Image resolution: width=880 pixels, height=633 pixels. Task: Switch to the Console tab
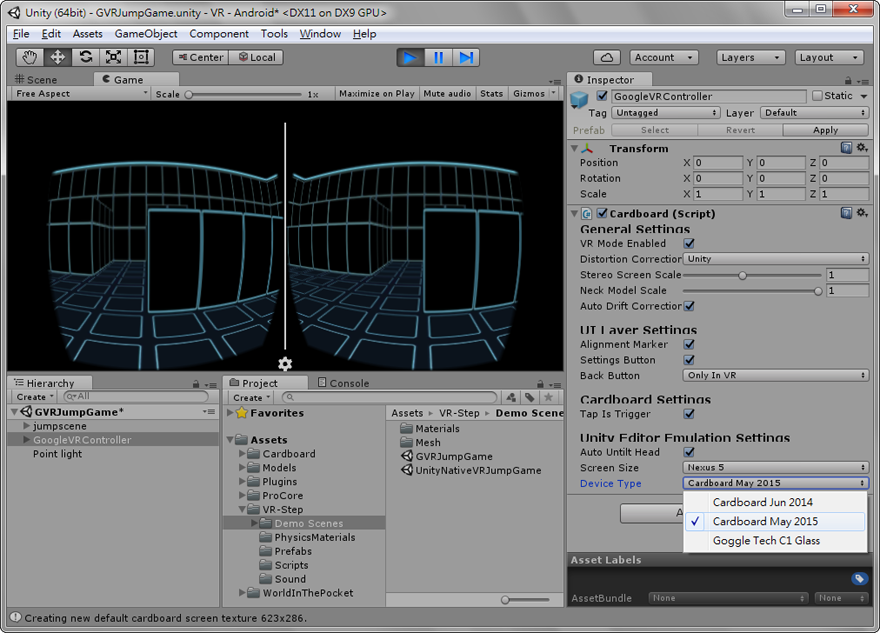(343, 383)
